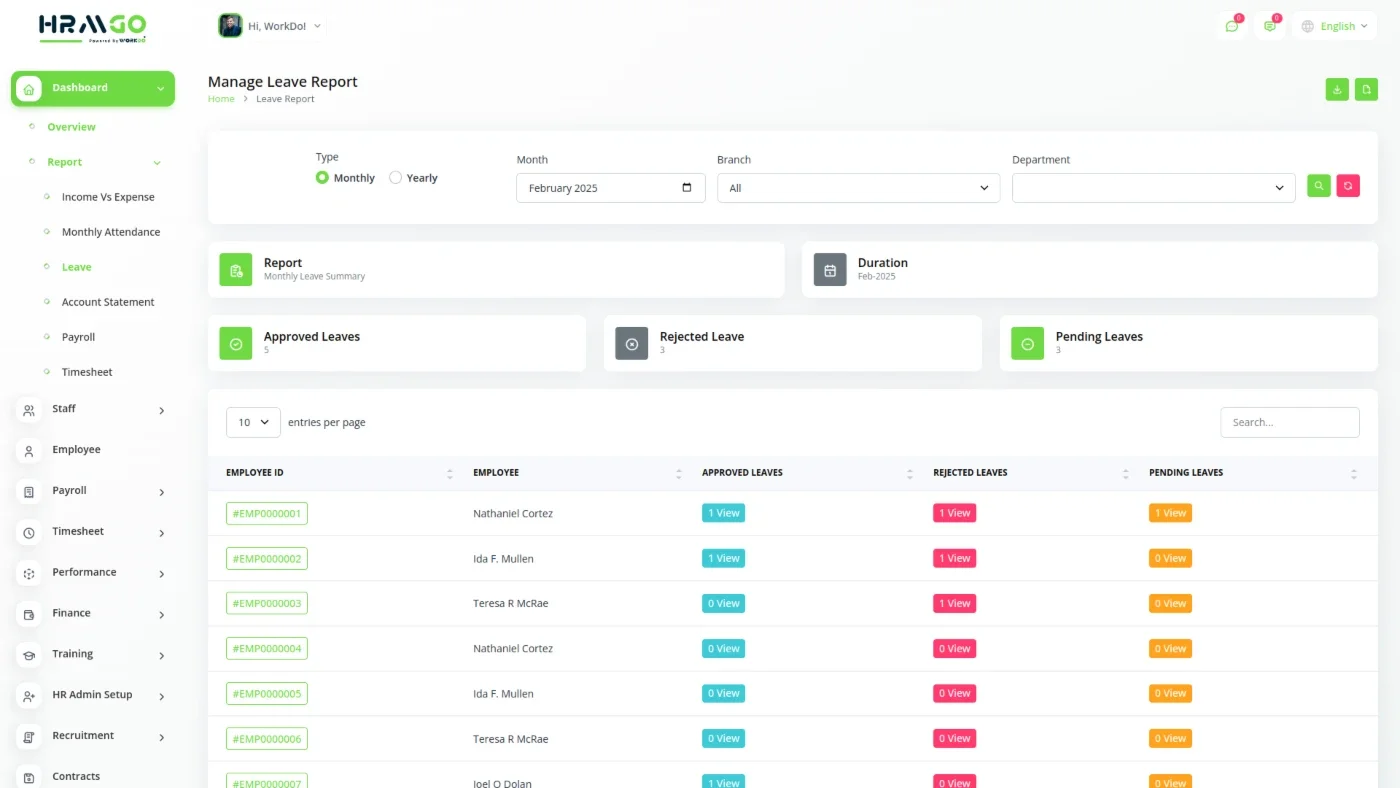Click the export file icon at top right

click(x=1366, y=89)
